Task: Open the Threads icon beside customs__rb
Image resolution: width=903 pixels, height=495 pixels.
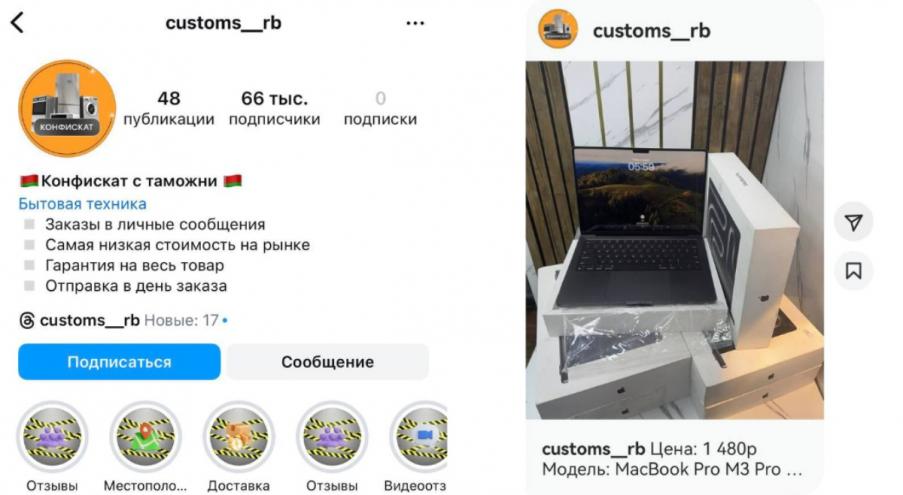Action: (26, 321)
